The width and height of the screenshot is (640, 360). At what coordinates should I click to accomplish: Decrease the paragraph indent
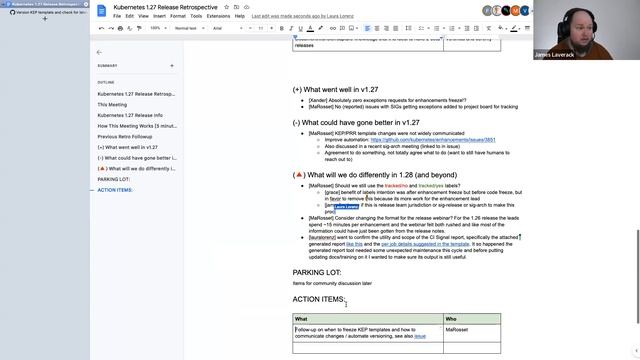click(467, 28)
